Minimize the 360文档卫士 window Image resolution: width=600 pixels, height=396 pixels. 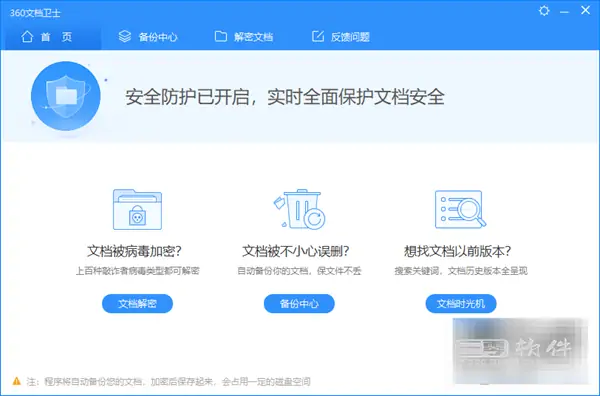coord(564,12)
